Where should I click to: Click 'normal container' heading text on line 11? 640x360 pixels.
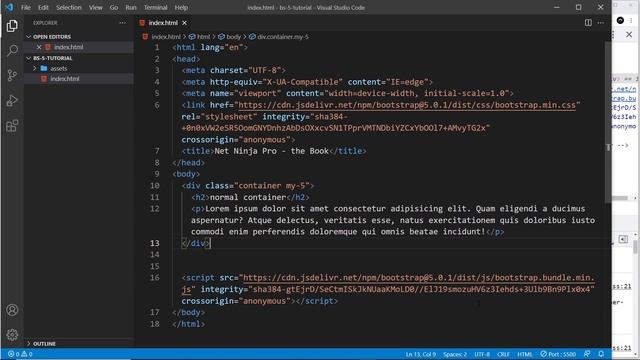pos(248,197)
